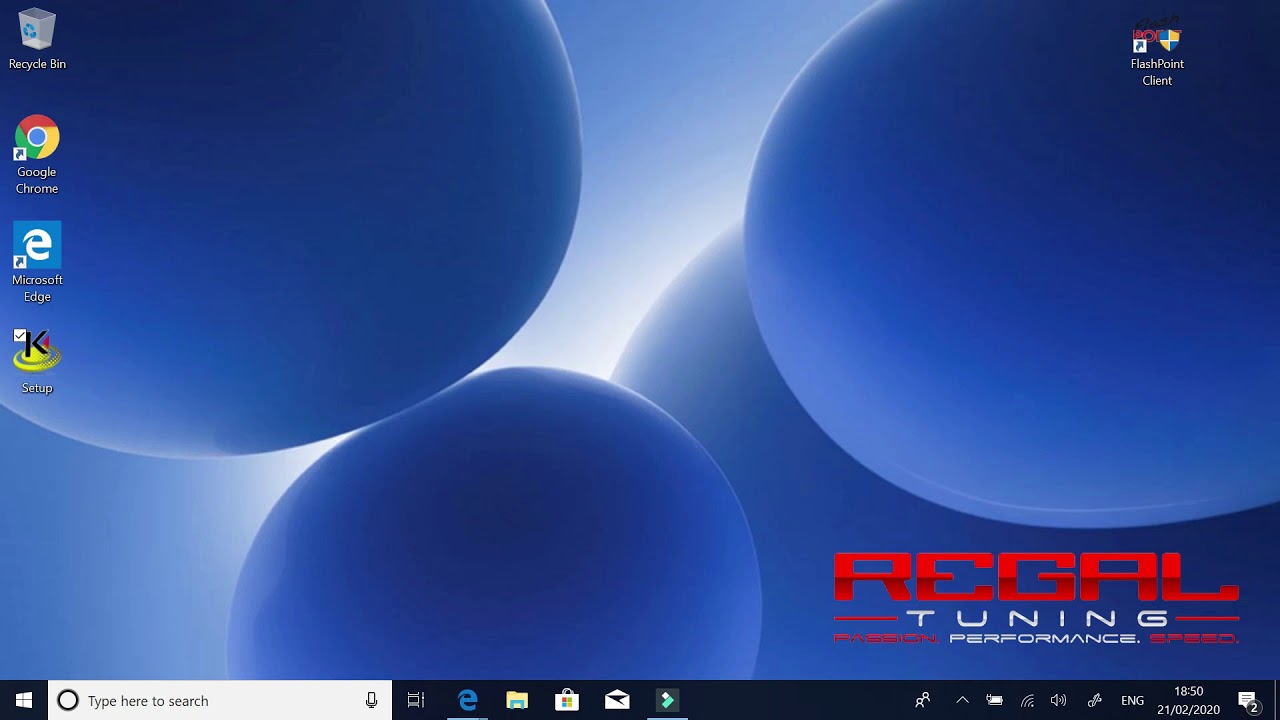
Task: Launch Edge from the taskbar
Action: (x=467, y=701)
